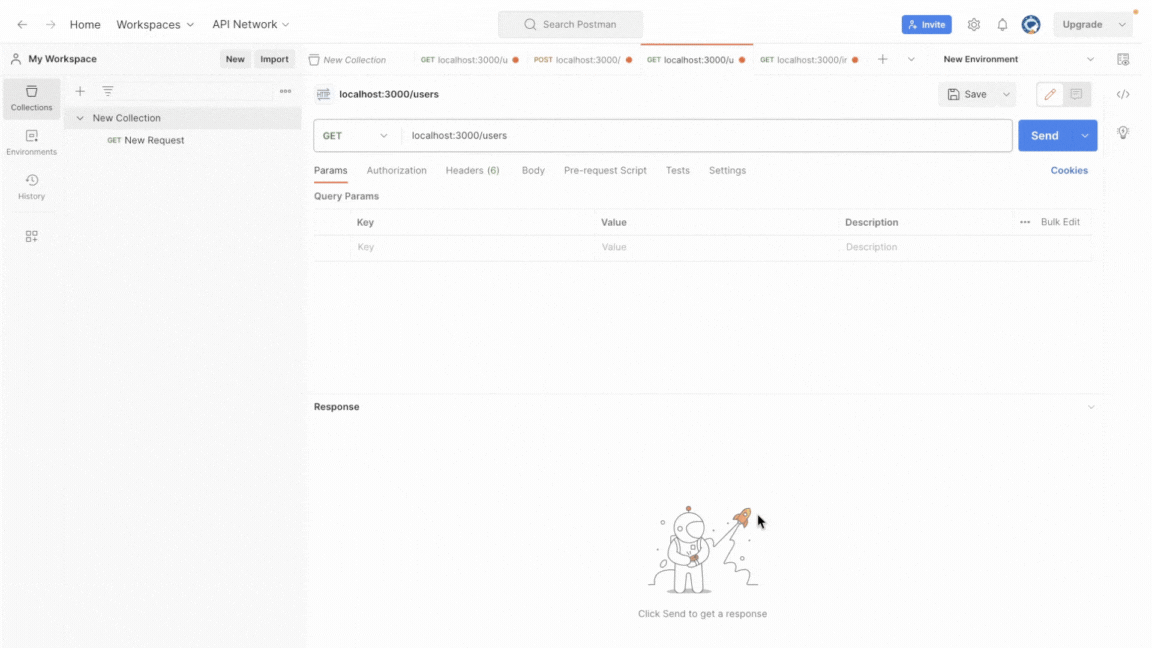Click the Send button
The width and height of the screenshot is (1152, 648).
point(1045,135)
